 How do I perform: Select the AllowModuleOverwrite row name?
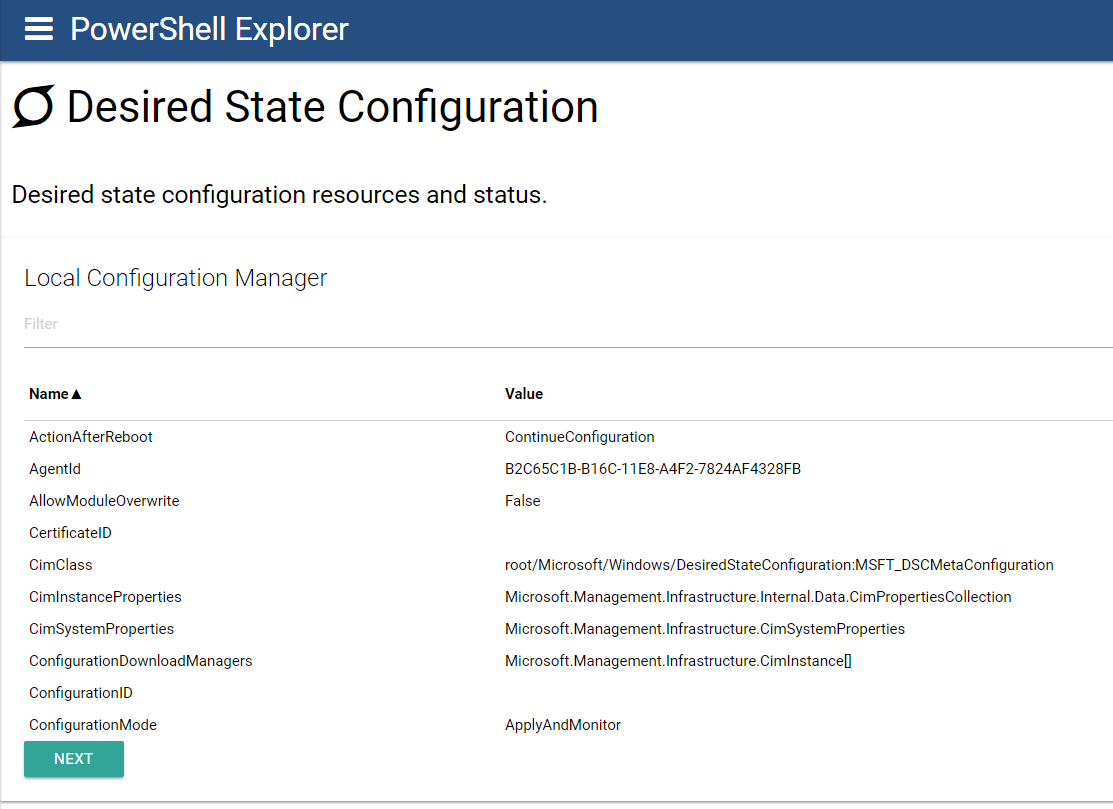(104, 501)
